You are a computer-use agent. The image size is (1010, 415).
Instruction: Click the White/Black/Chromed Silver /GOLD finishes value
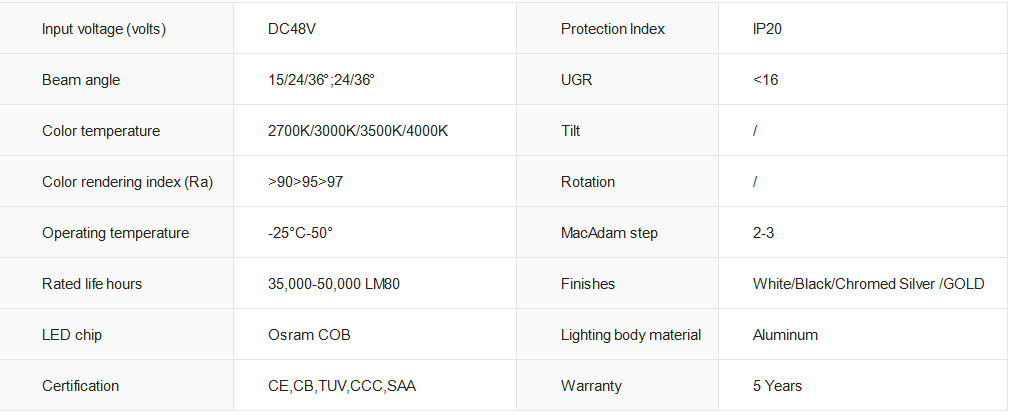point(868,284)
